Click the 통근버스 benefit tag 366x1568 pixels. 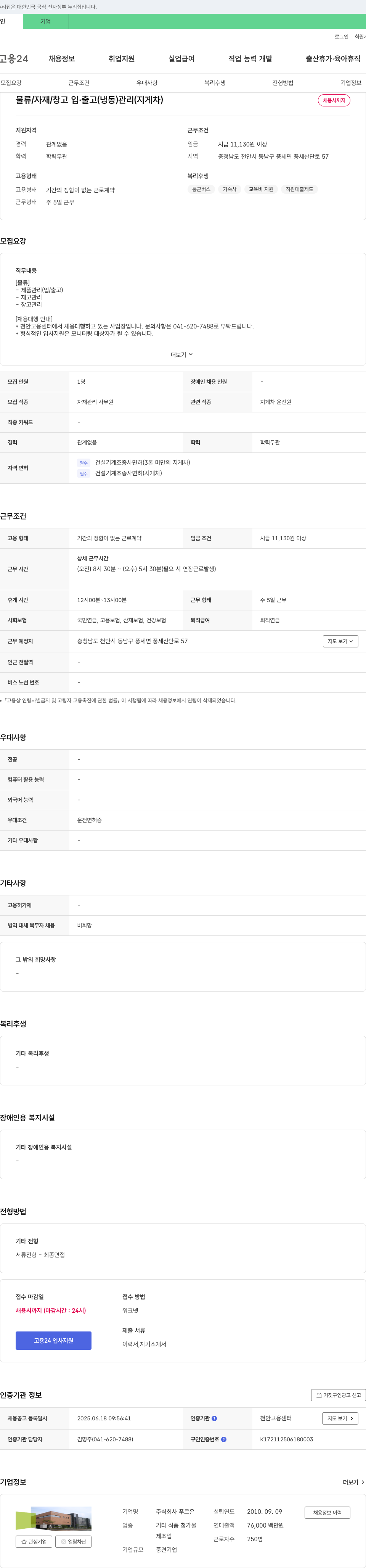[x=201, y=189]
